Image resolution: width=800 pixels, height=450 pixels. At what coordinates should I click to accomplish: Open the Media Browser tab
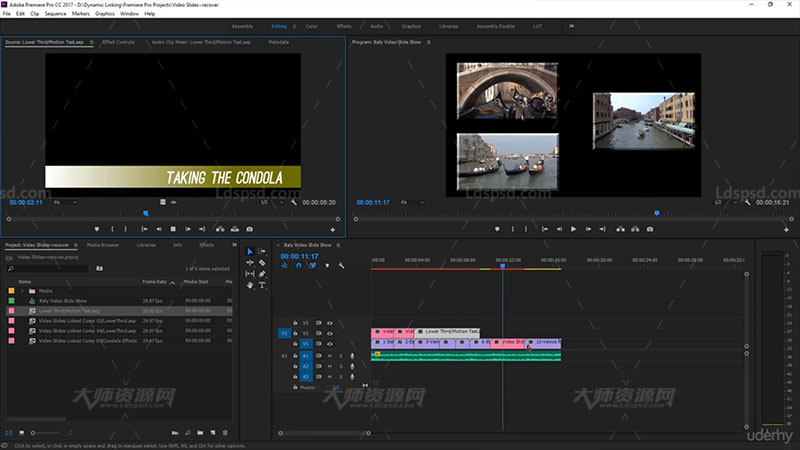[103, 245]
